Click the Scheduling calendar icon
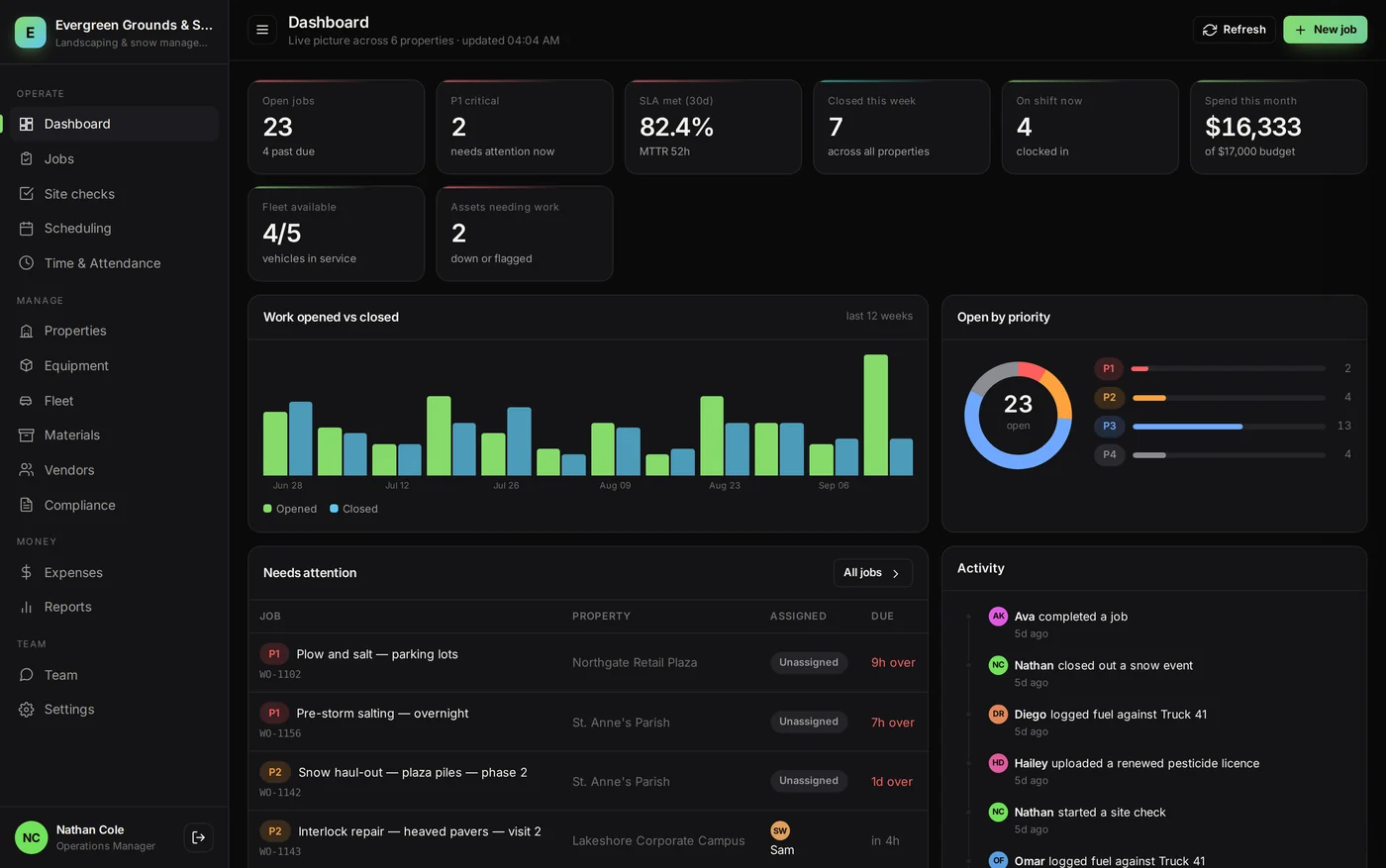 27,229
